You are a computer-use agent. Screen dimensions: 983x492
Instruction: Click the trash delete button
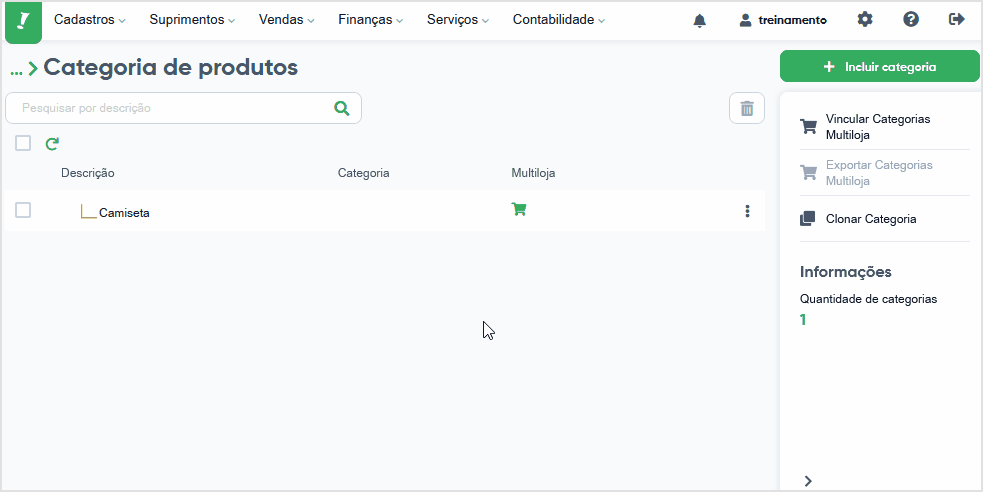[x=747, y=108]
